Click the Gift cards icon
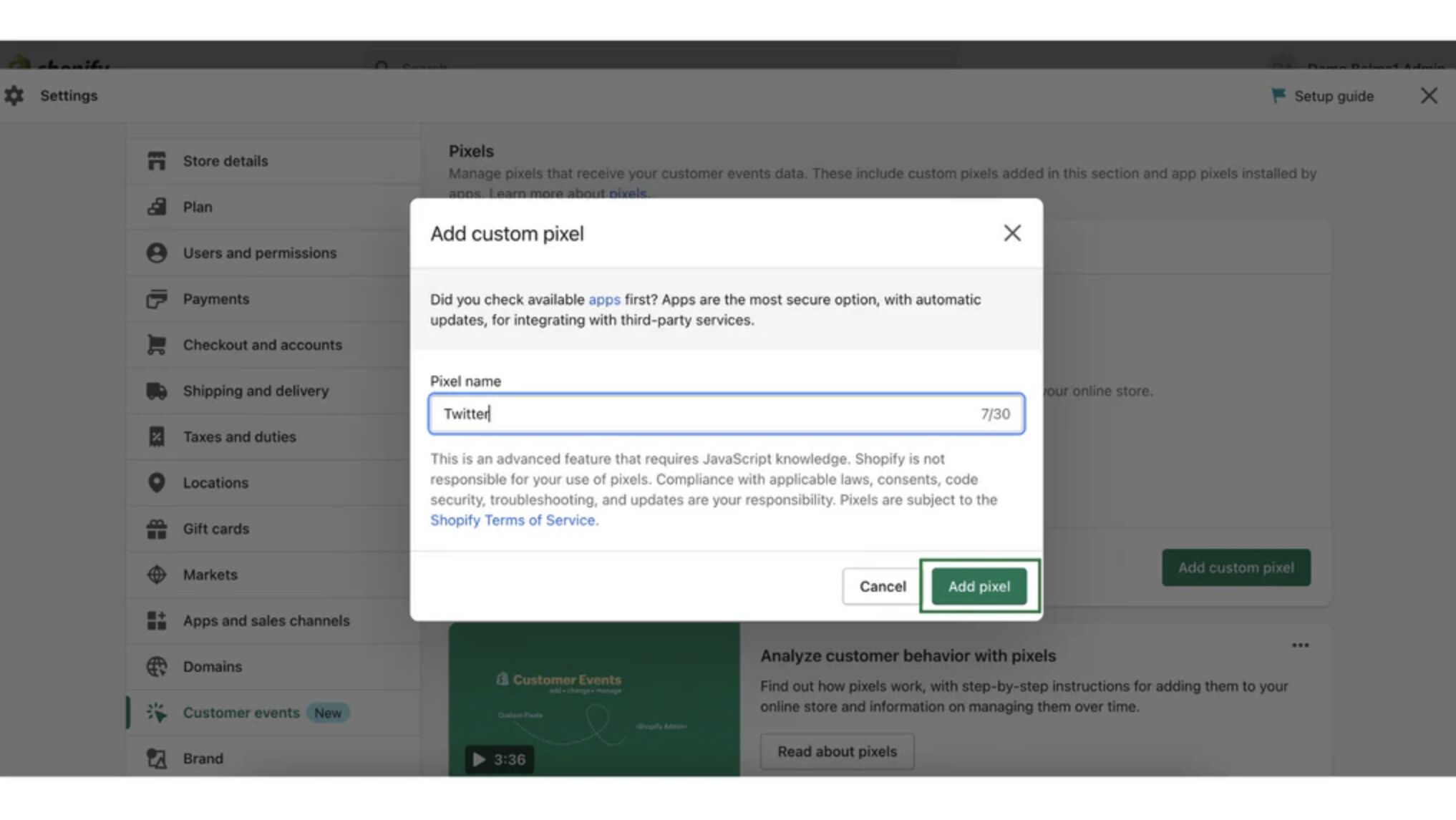The width and height of the screenshot is (1456, 820). click(157, 528)
